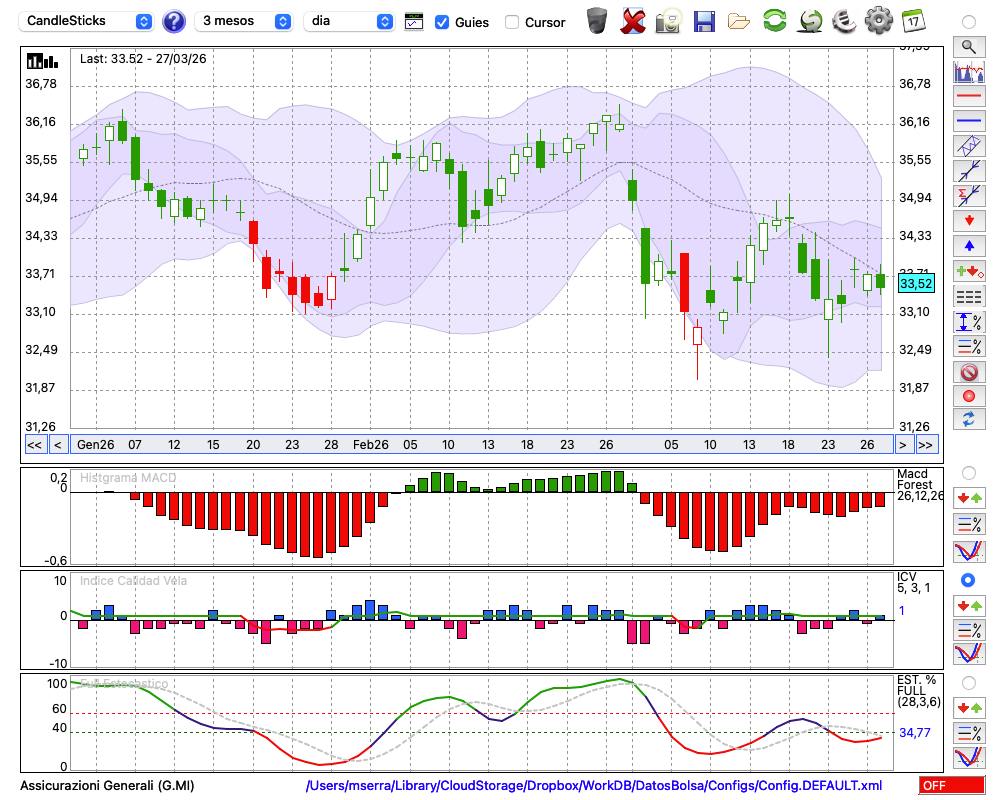
Task: Select the red horizontal line tool
Action: [969, 96]
